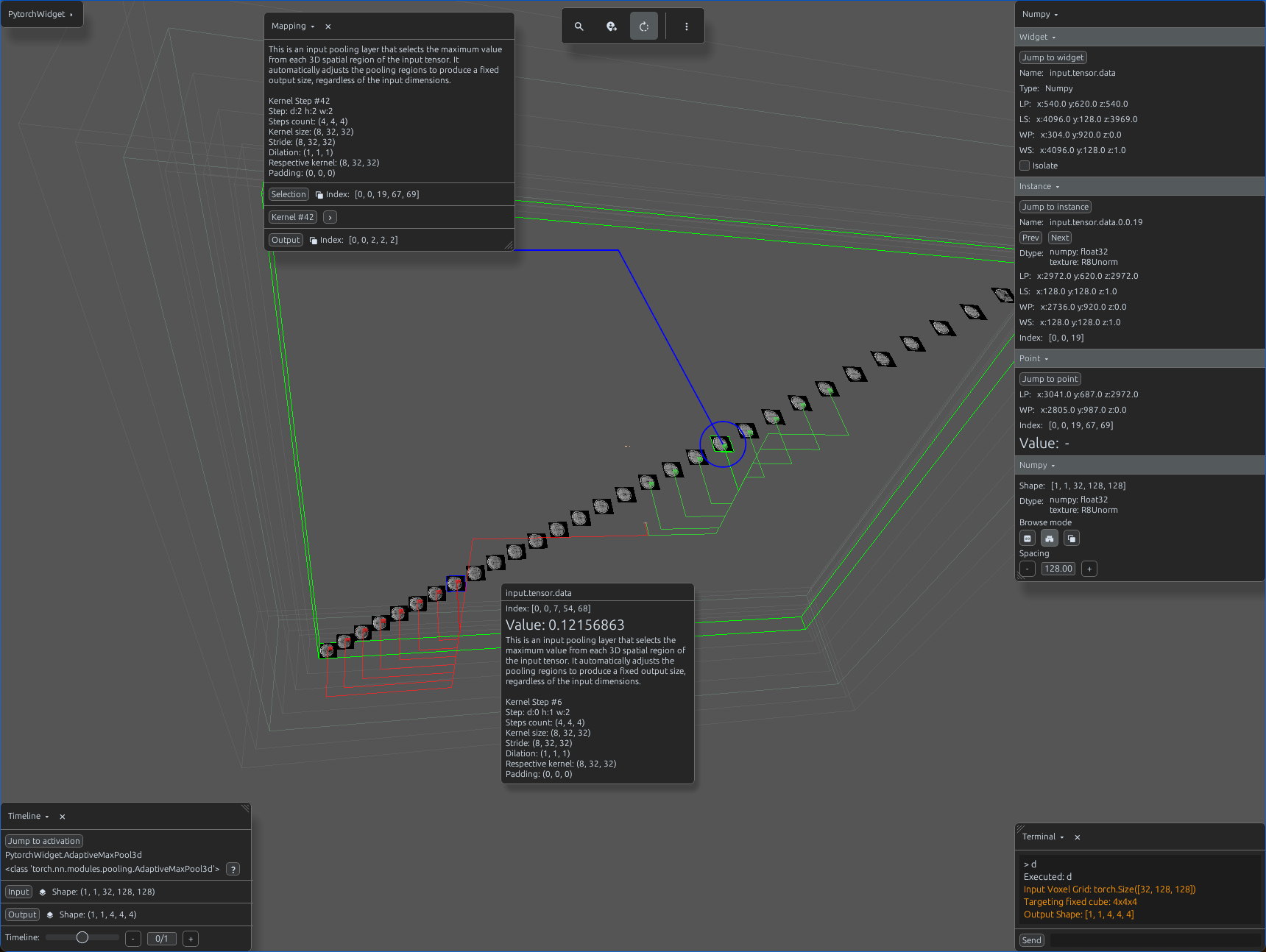Click Jump to point button
The height and width of the screenshot is (952, 1266).
[x=1050, y=379]
